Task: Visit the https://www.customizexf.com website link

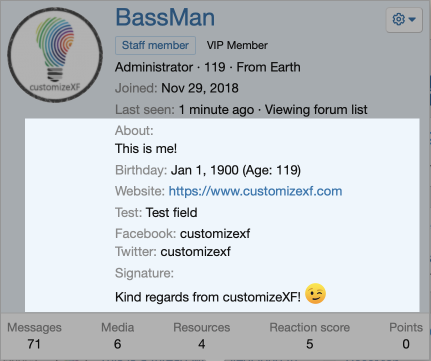Action: click(x=255, y=191)
